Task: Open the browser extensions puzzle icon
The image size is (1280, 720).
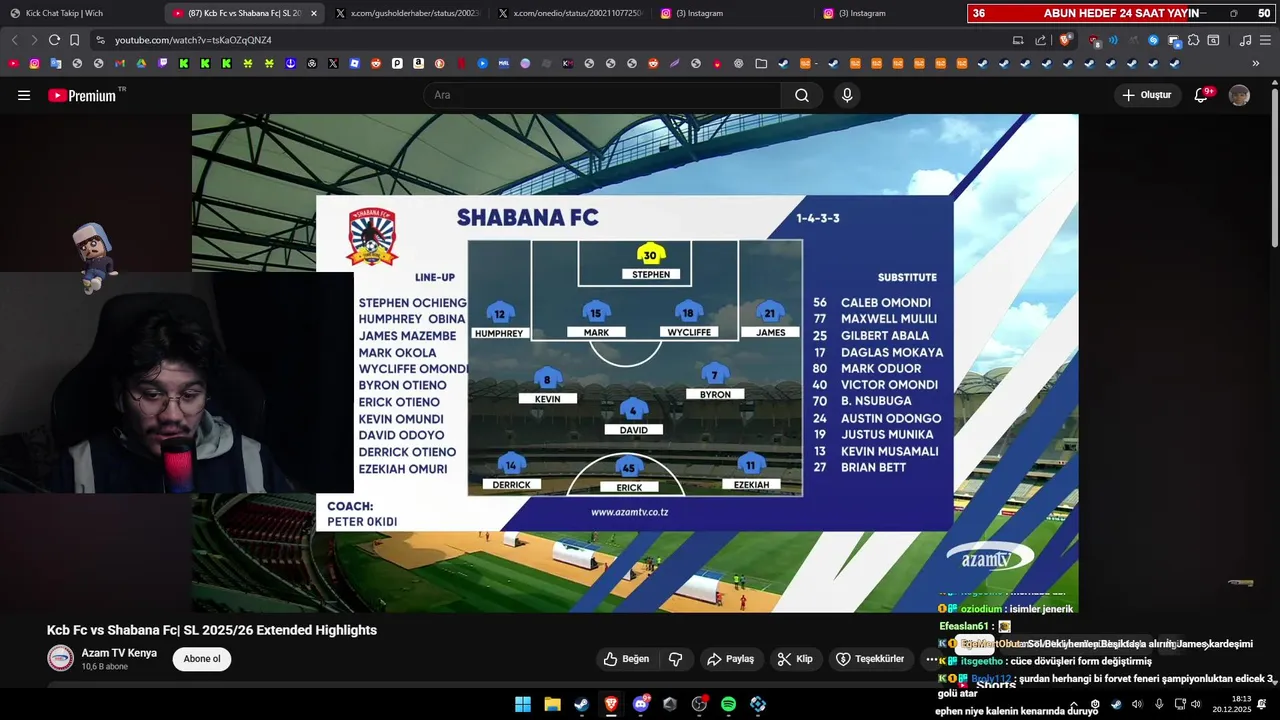Action: pos(1194,40)
